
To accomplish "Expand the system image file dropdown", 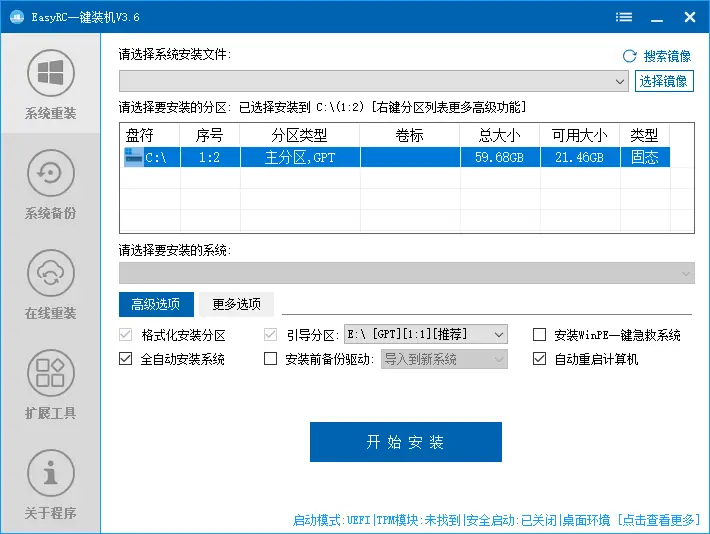I will (620, 81).
